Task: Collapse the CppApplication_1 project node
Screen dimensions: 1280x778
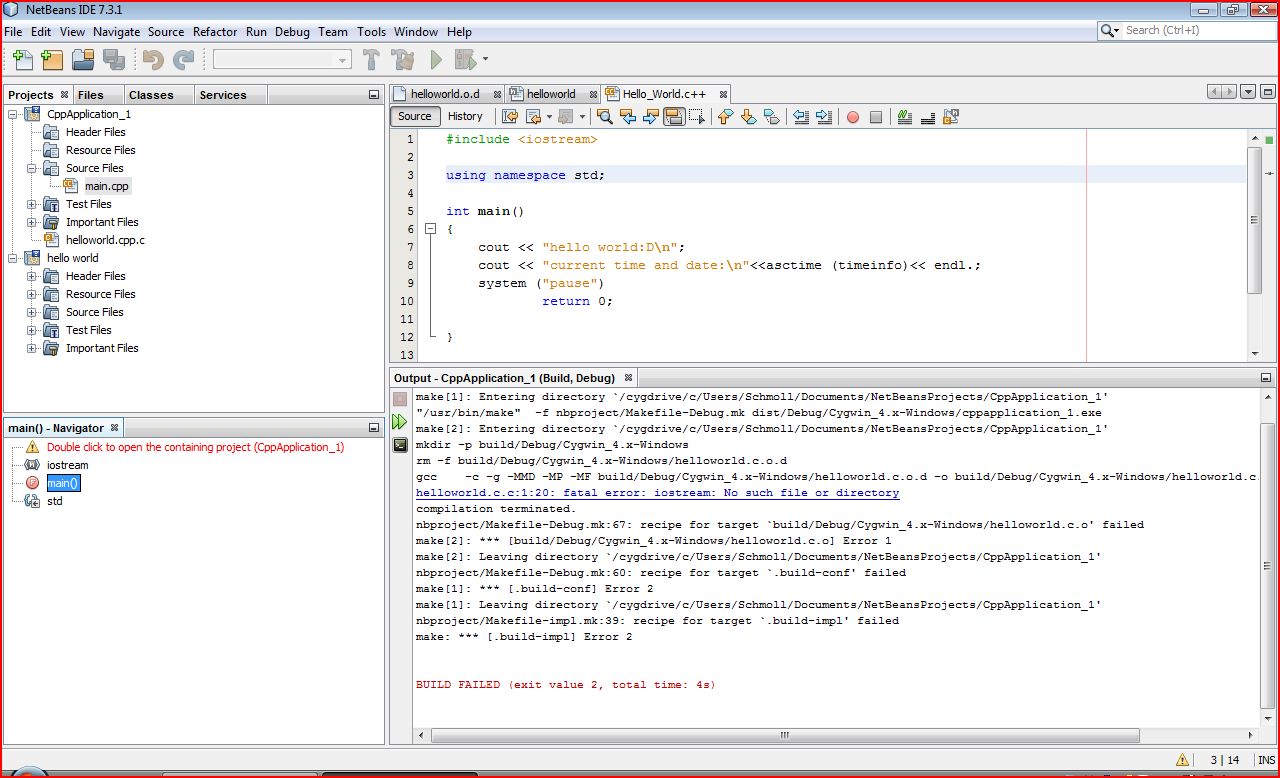Action: tap(13, 114)
